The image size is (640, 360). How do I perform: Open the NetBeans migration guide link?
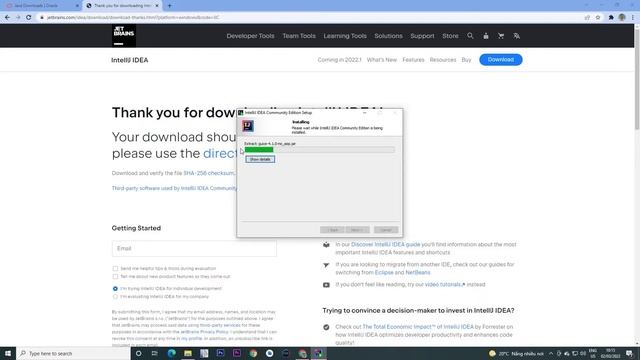coord(418,272)
